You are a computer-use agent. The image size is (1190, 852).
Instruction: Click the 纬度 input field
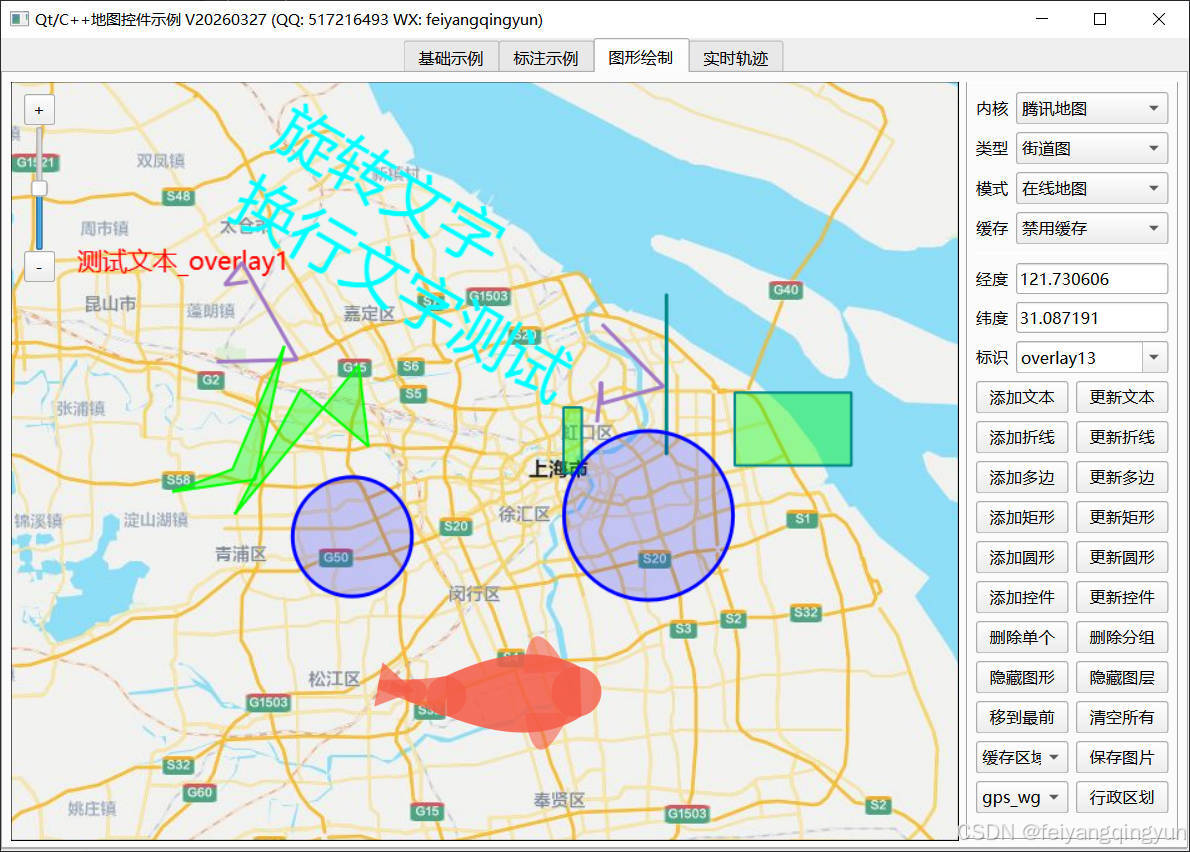click(x=1091, y=318)
